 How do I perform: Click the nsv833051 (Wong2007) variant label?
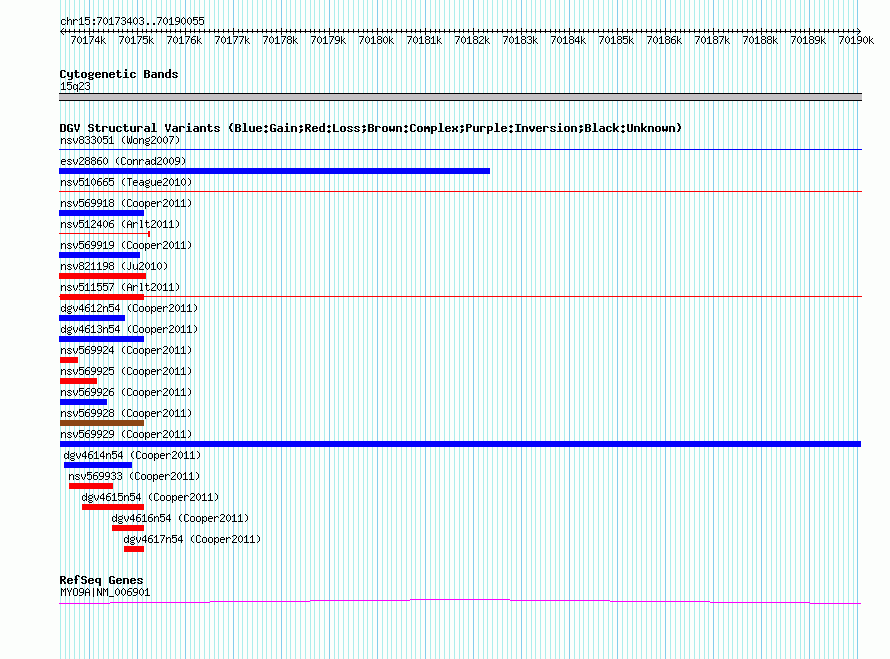point(120,140)
